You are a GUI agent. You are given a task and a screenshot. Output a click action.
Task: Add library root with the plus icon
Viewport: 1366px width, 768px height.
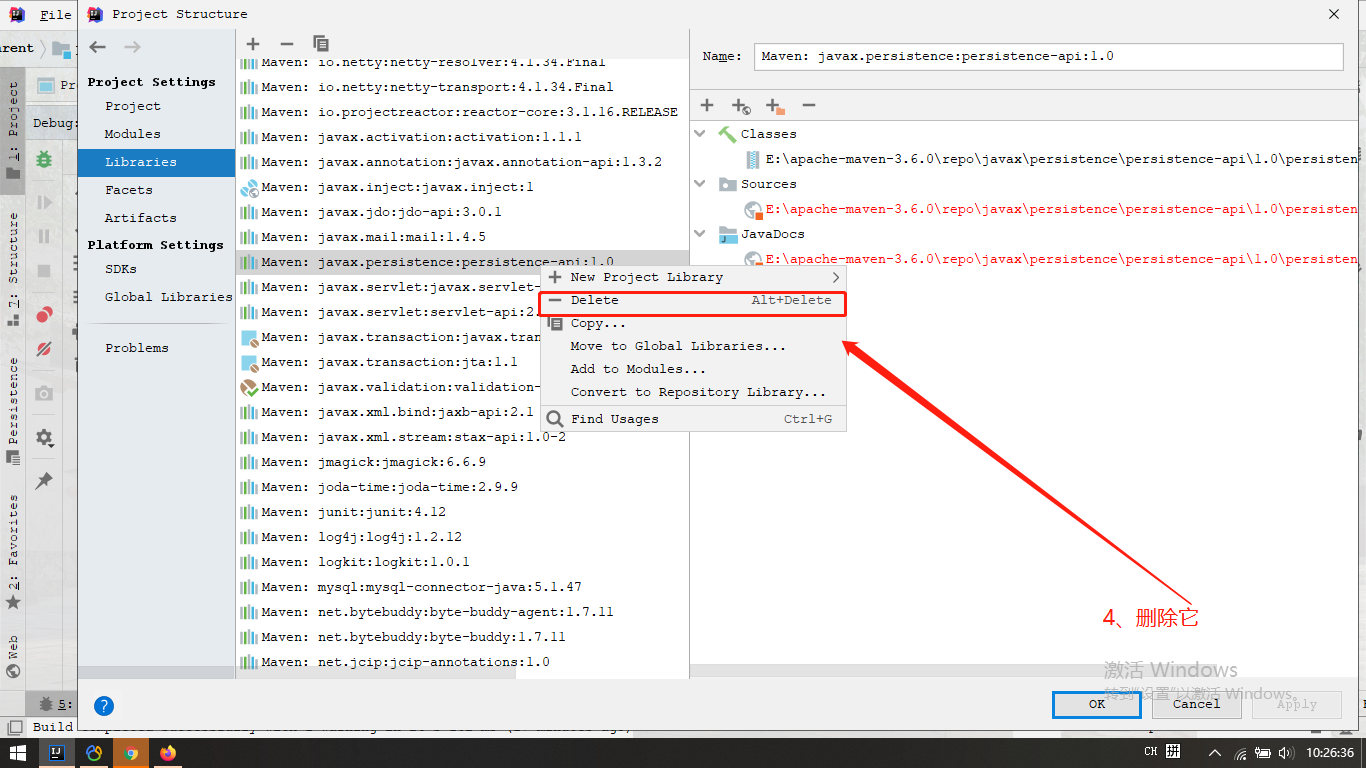click(707, 105)
